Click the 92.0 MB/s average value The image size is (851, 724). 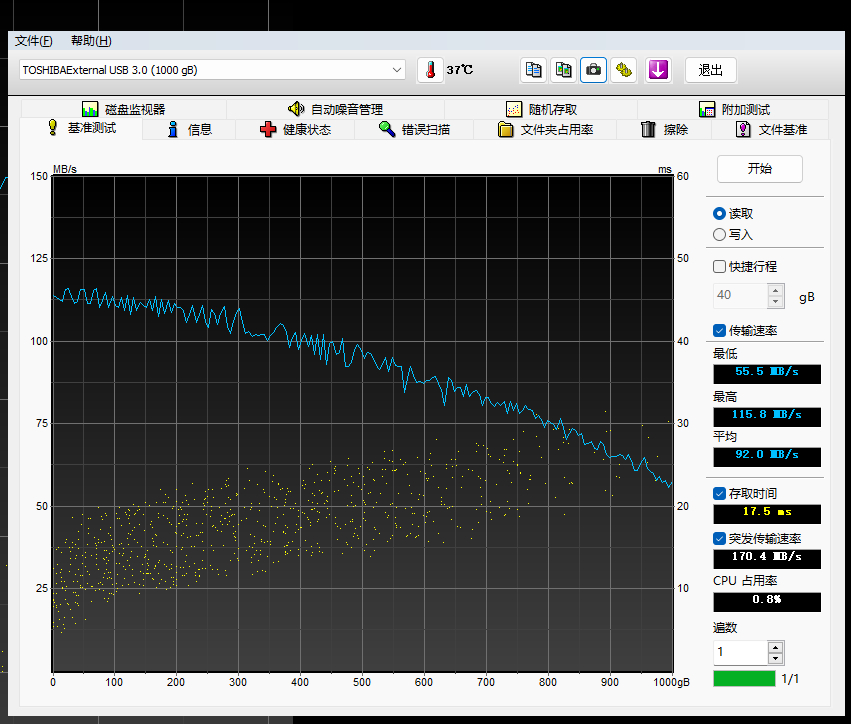(x=767, y=456)
